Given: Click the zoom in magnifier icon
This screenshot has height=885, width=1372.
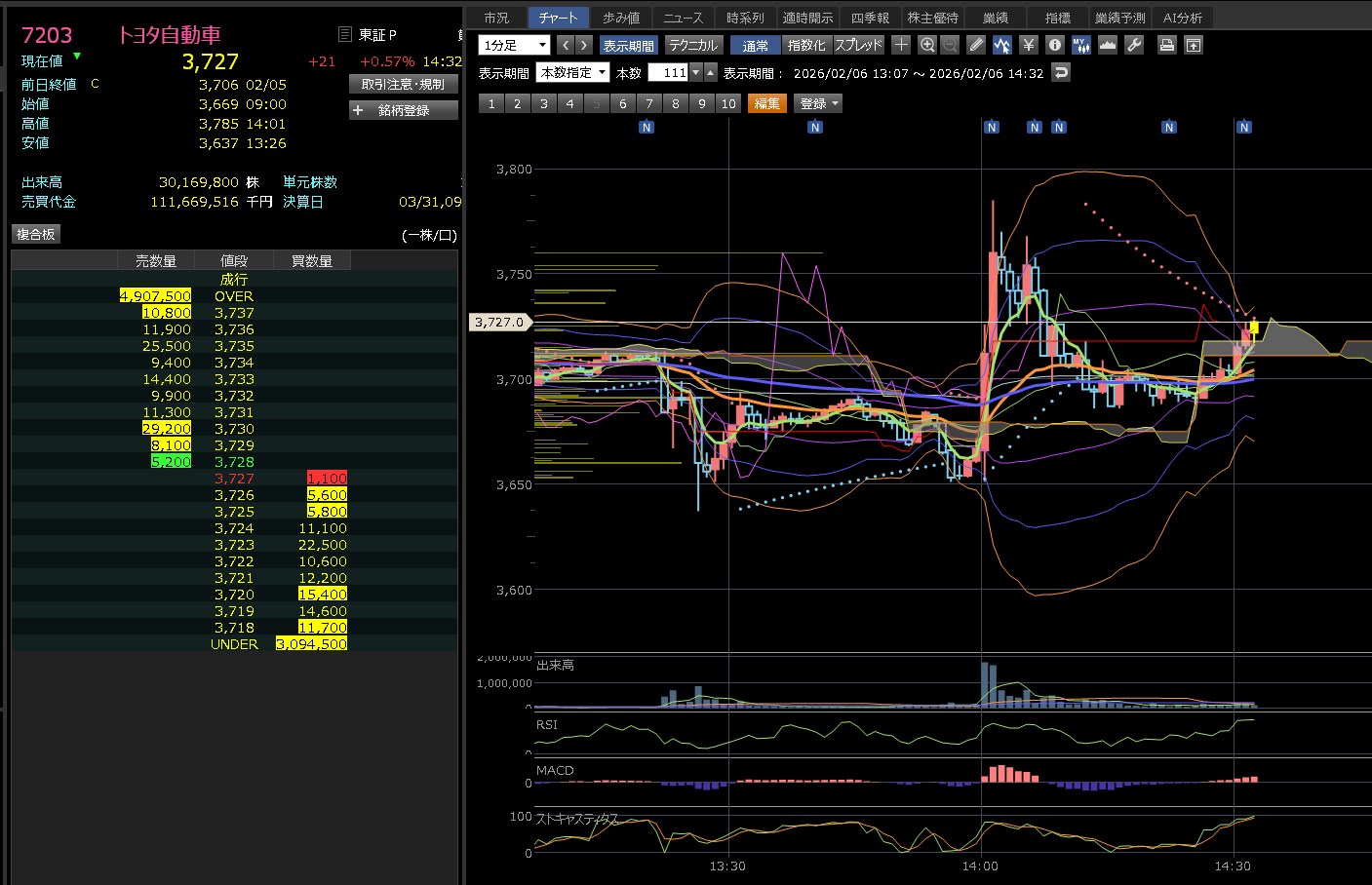Looking at the screenshot, I should coord(927,45).
